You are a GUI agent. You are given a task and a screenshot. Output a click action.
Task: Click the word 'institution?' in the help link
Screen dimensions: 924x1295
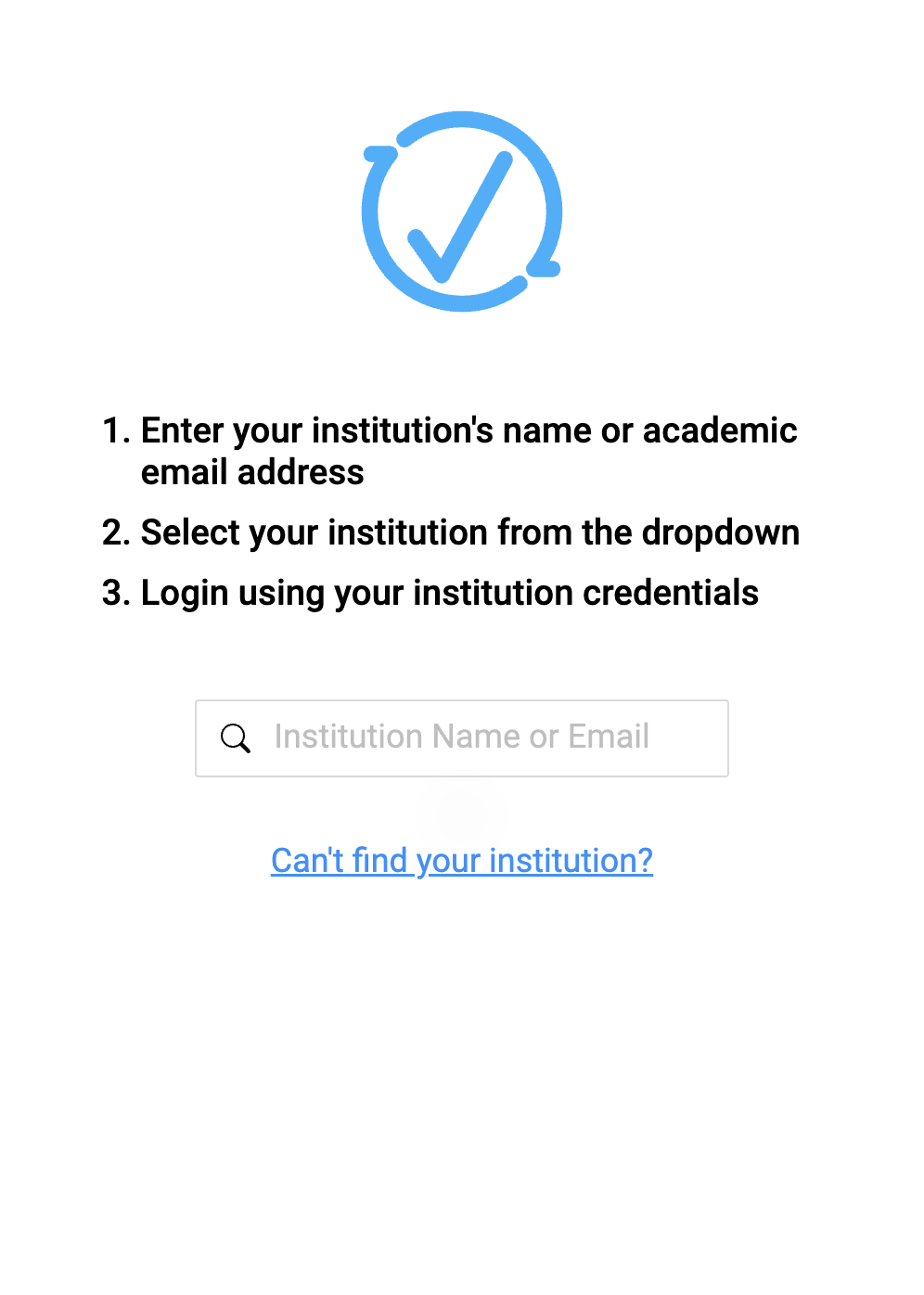coord(571,861)
